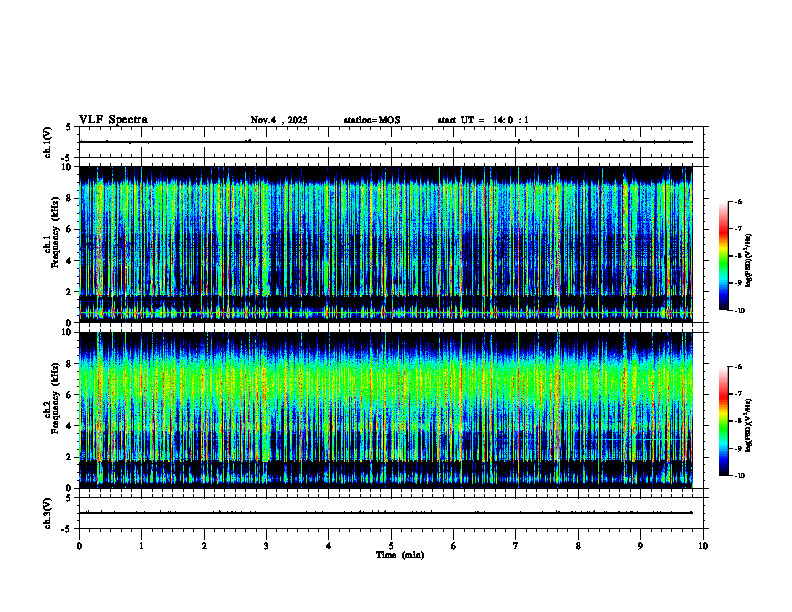Click the ch.2 color bar's log(PSD) label
Screen dimensions: 792x612
749,426
